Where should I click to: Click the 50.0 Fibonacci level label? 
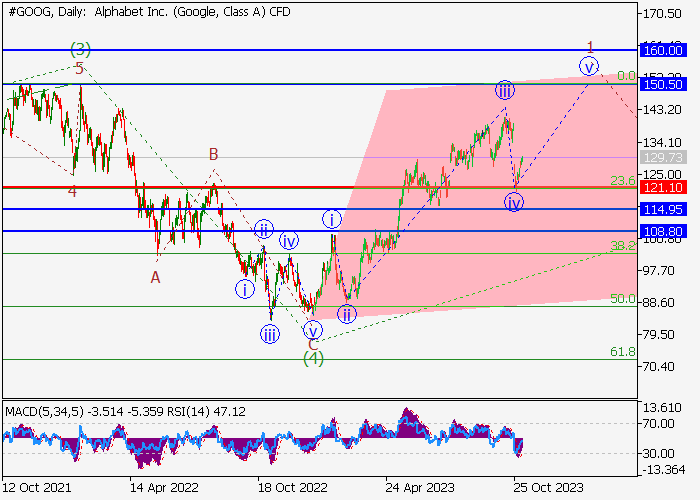click(623, 299)
